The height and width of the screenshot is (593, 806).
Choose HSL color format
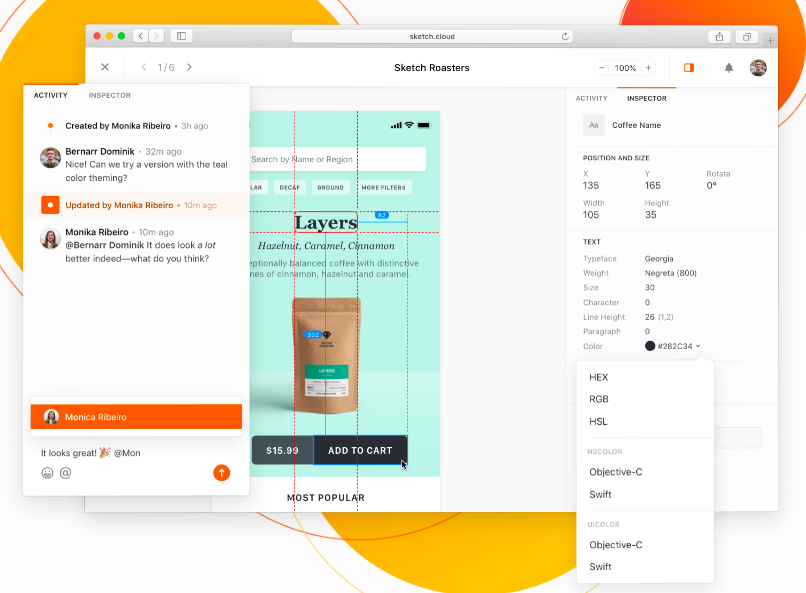click(598, 421)
